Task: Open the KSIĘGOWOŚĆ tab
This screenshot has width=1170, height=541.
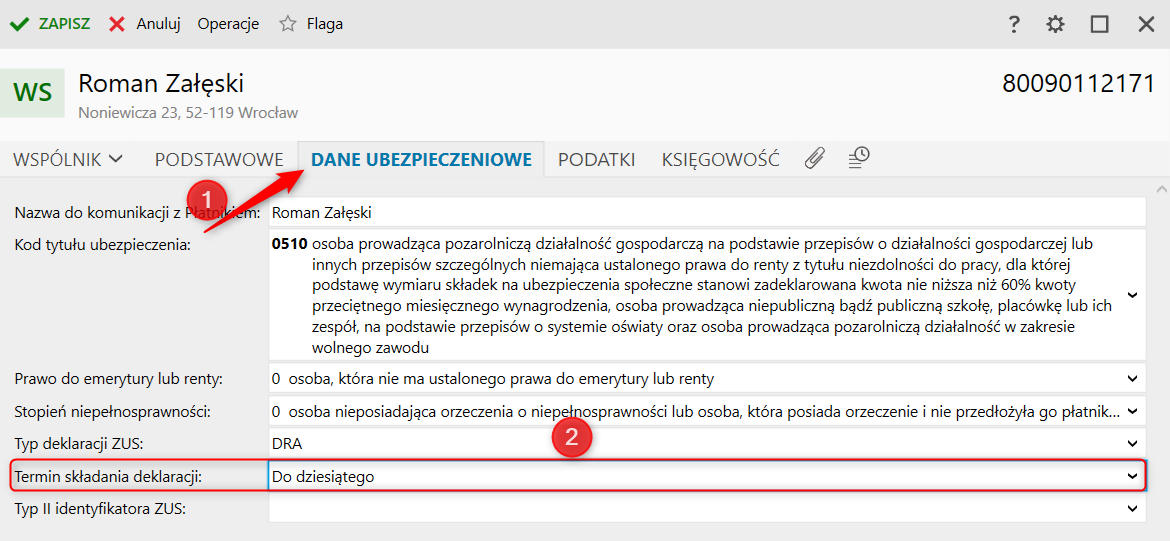Action: [x=720, y=159]
